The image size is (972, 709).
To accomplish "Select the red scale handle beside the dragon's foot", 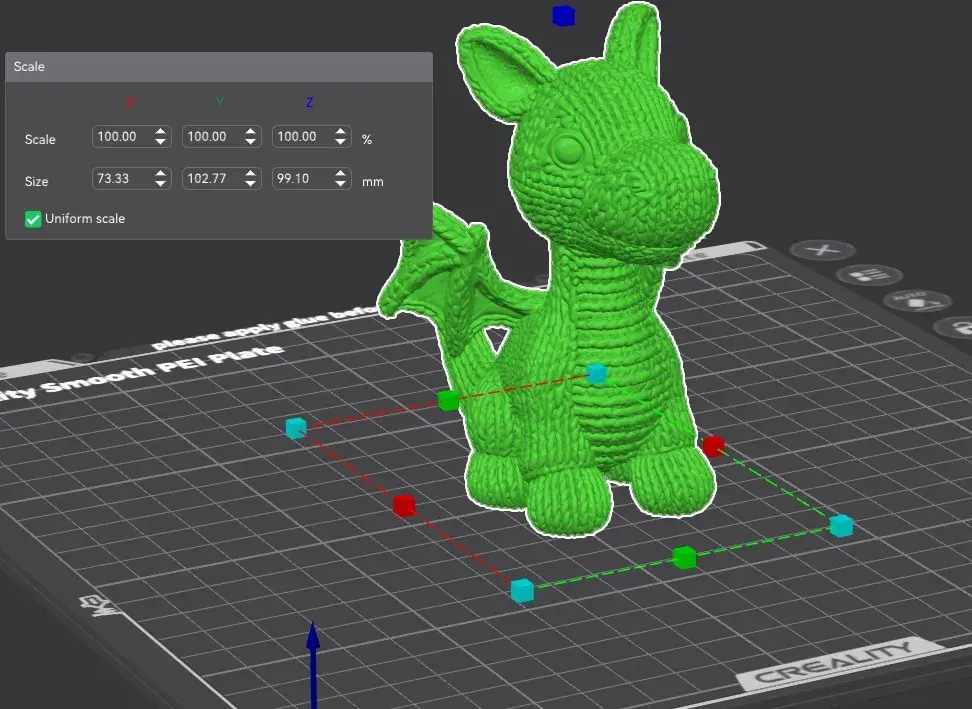I will [x=714, y=445].
